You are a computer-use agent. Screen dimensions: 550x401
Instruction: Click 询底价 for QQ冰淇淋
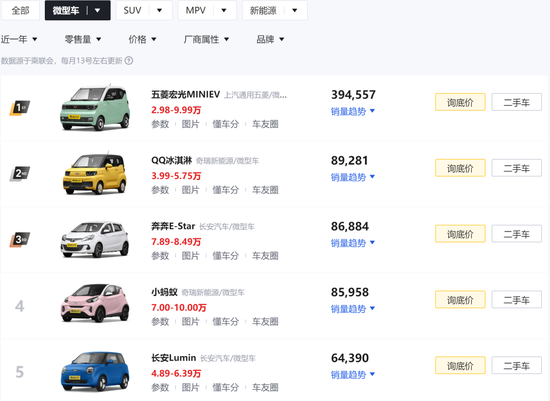click(x=460, y=168)
